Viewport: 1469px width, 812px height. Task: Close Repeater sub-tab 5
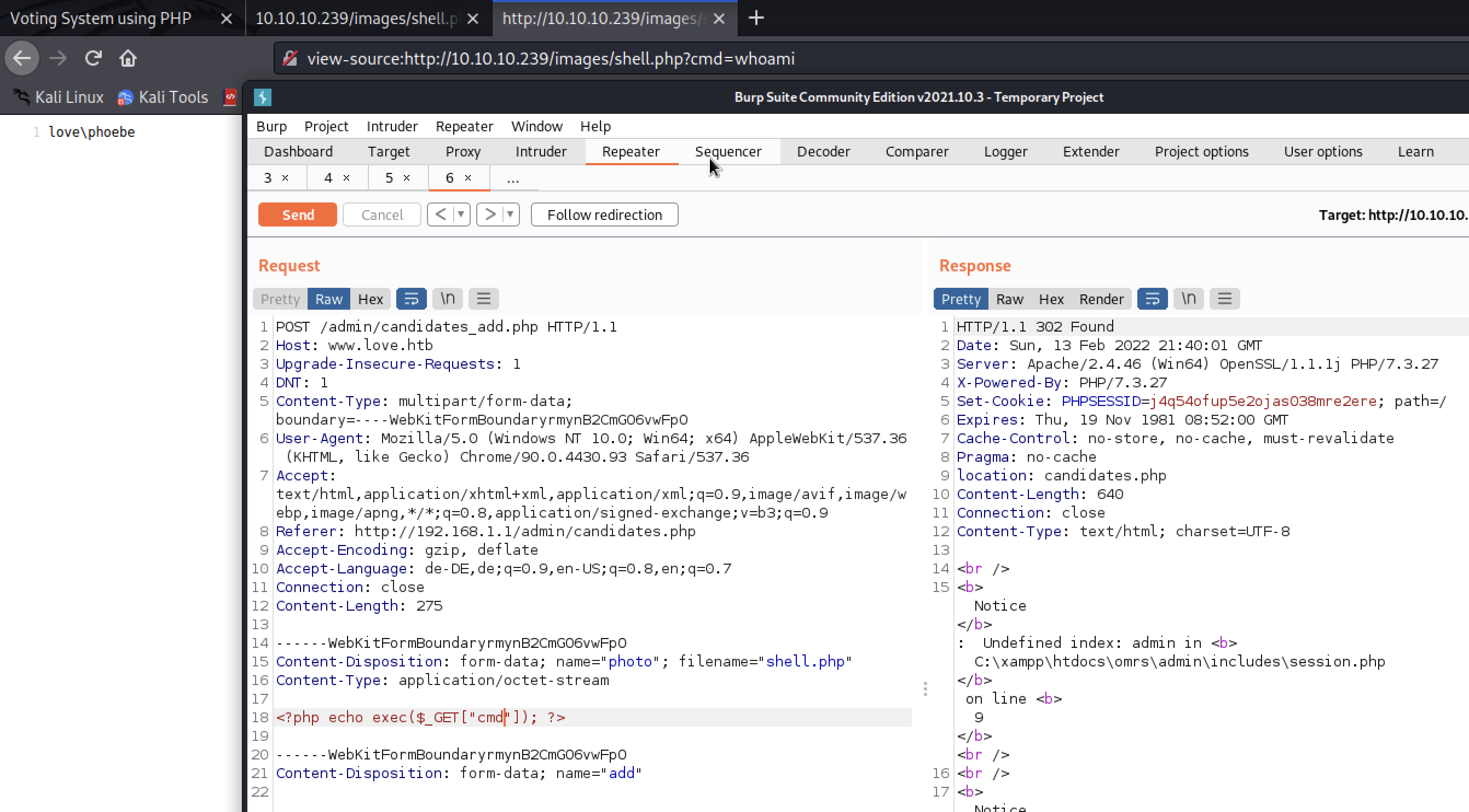point(407,178)
